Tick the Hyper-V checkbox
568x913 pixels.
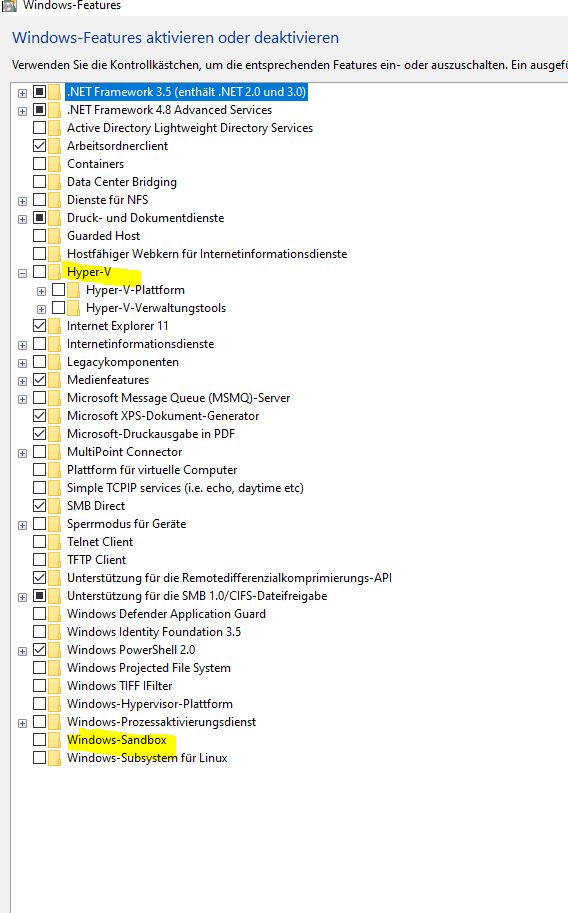[x=40, y=272]
